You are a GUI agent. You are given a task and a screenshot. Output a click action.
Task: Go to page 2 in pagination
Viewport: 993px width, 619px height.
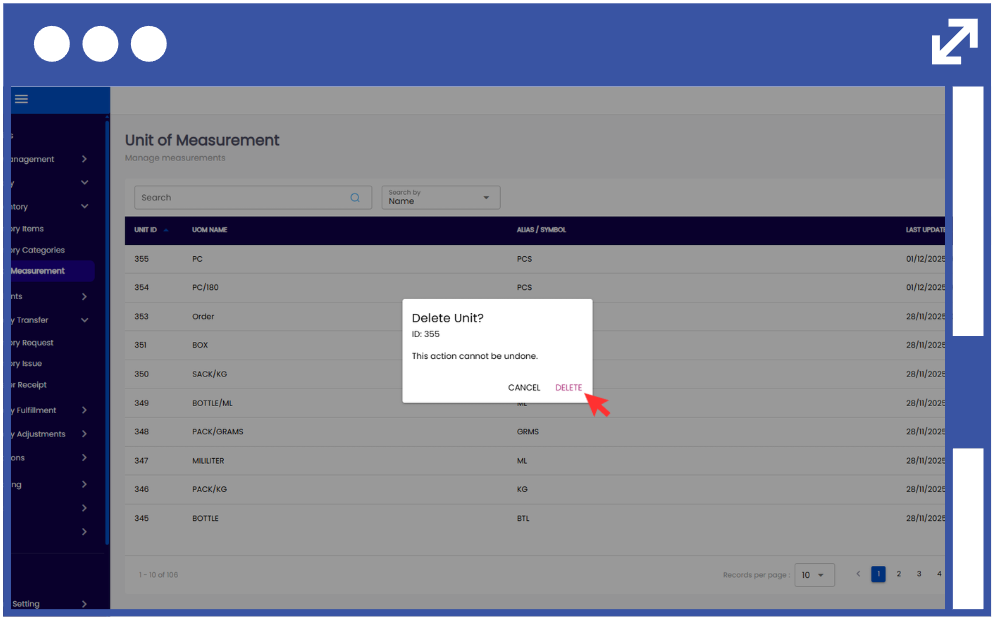click(x=898, y=574)
